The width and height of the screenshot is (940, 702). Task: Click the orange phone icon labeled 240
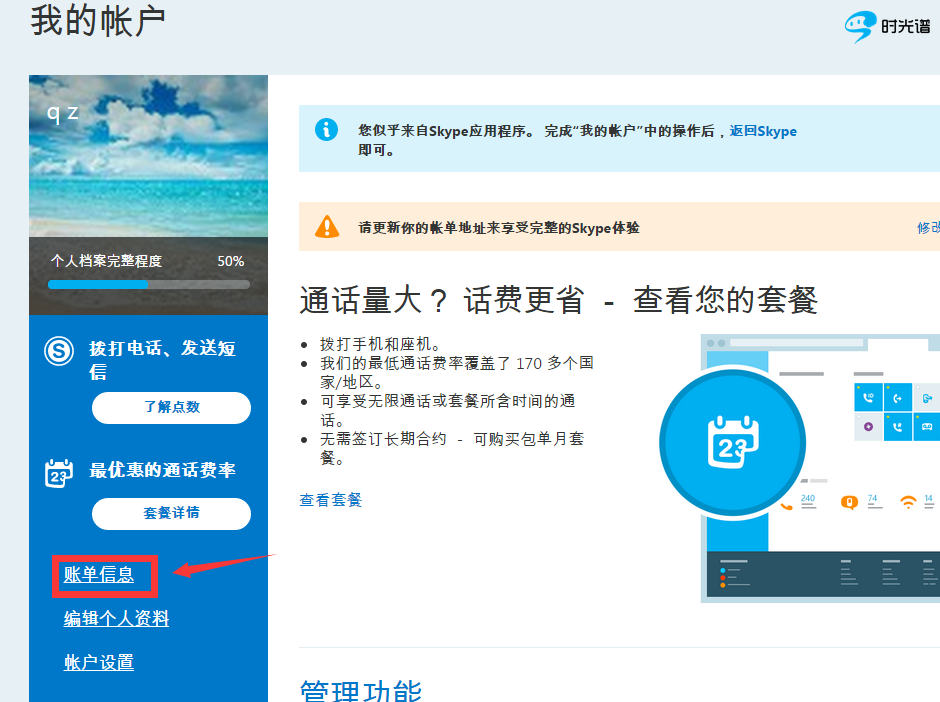[x=787, y=505]
